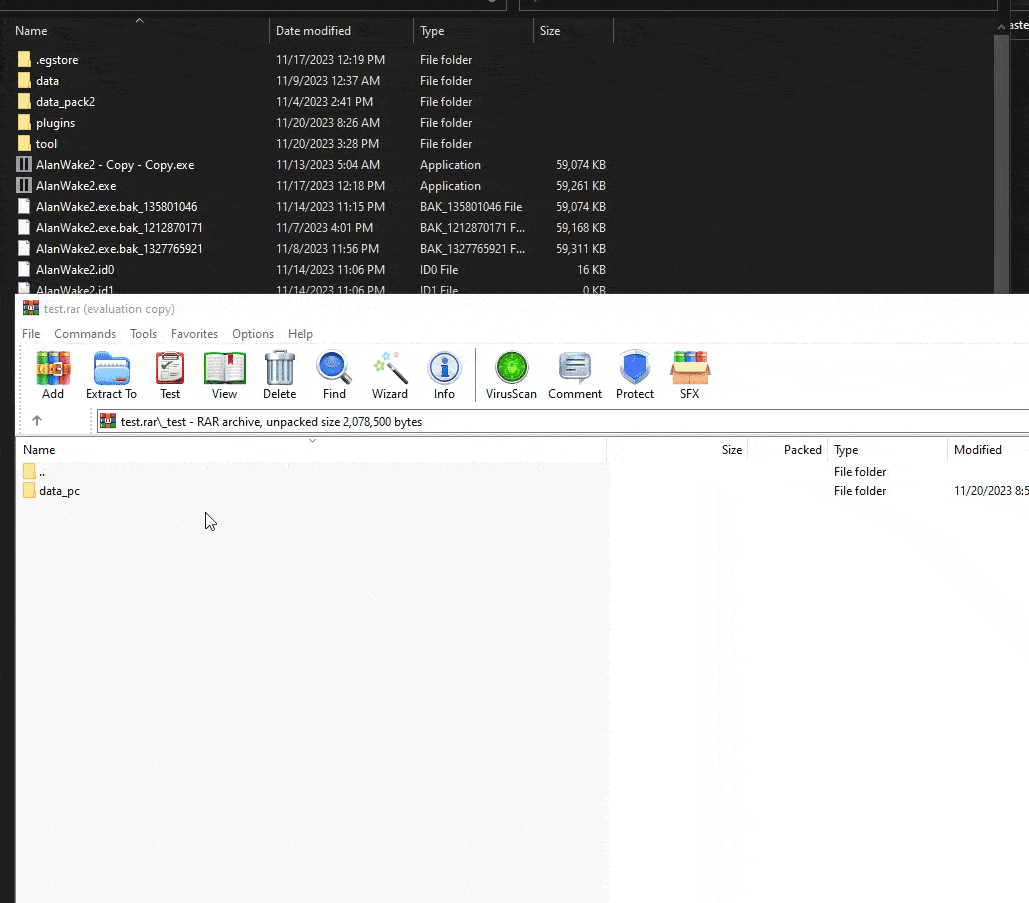Open the Favorites menu
Screen dimensions: 1029x903
[x=194, y=333]
